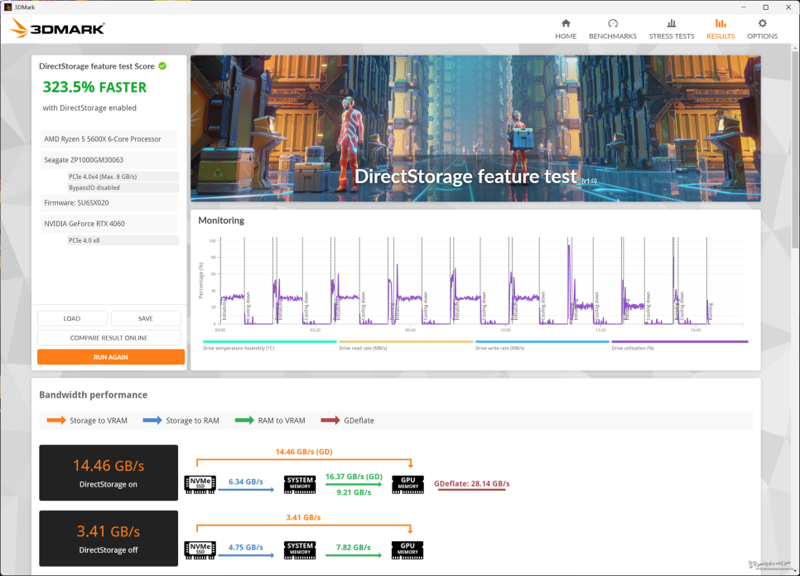This screenshot has width=800, height=576.
Task: Click NVMe SSD icon in DirectStorage off row
Action: 200,550
